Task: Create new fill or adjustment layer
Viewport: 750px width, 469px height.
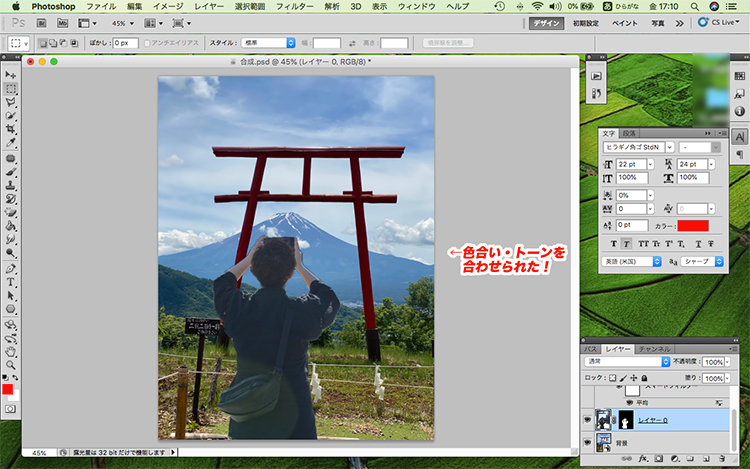Action: 675,459
